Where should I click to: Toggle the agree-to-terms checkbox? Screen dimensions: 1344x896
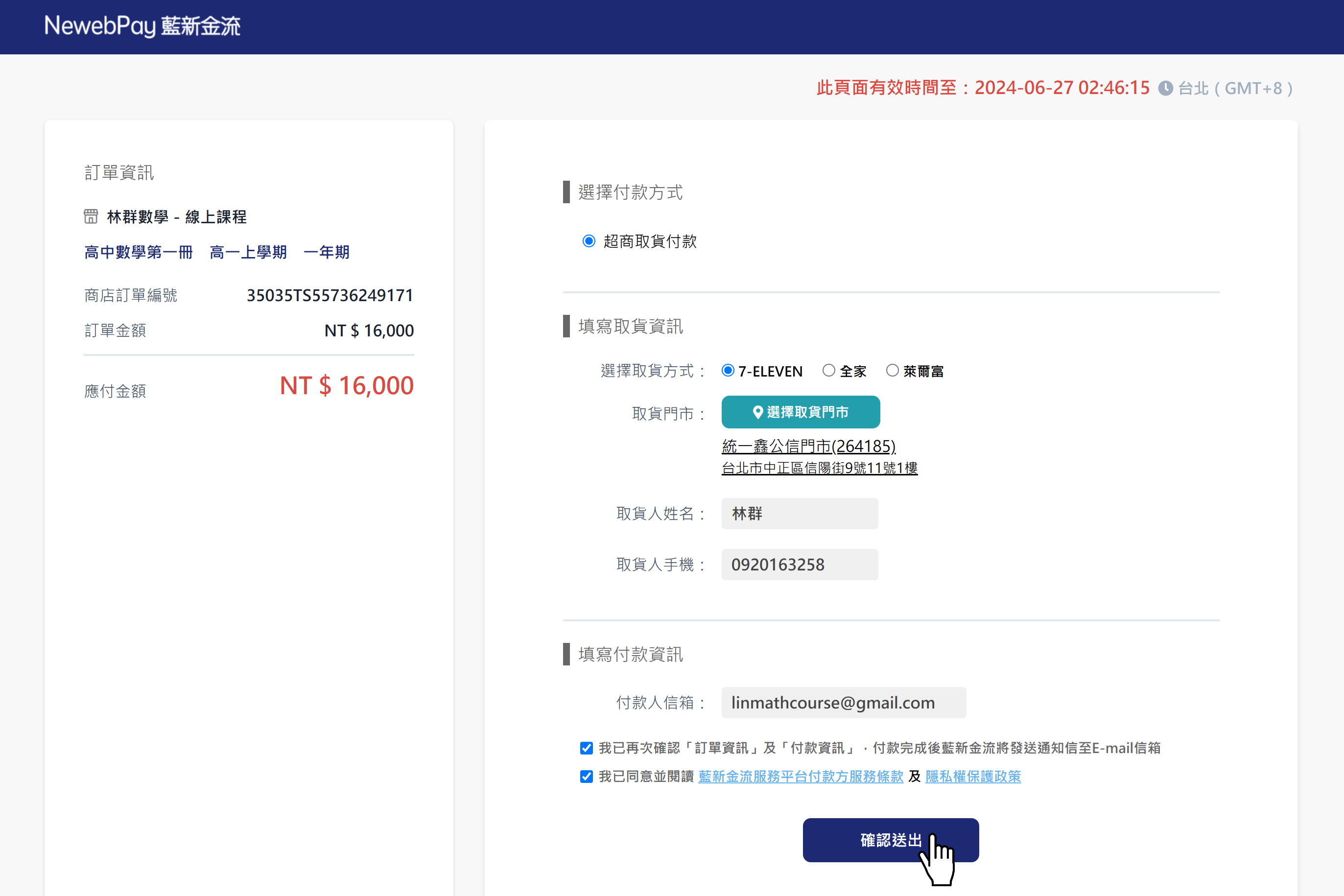point(586,777)
